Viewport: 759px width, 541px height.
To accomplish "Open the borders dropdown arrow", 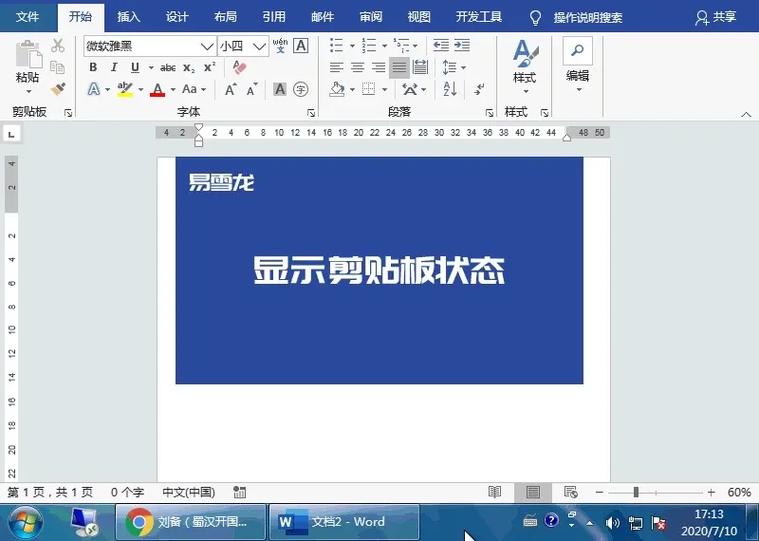I will (x=385, y=90).
